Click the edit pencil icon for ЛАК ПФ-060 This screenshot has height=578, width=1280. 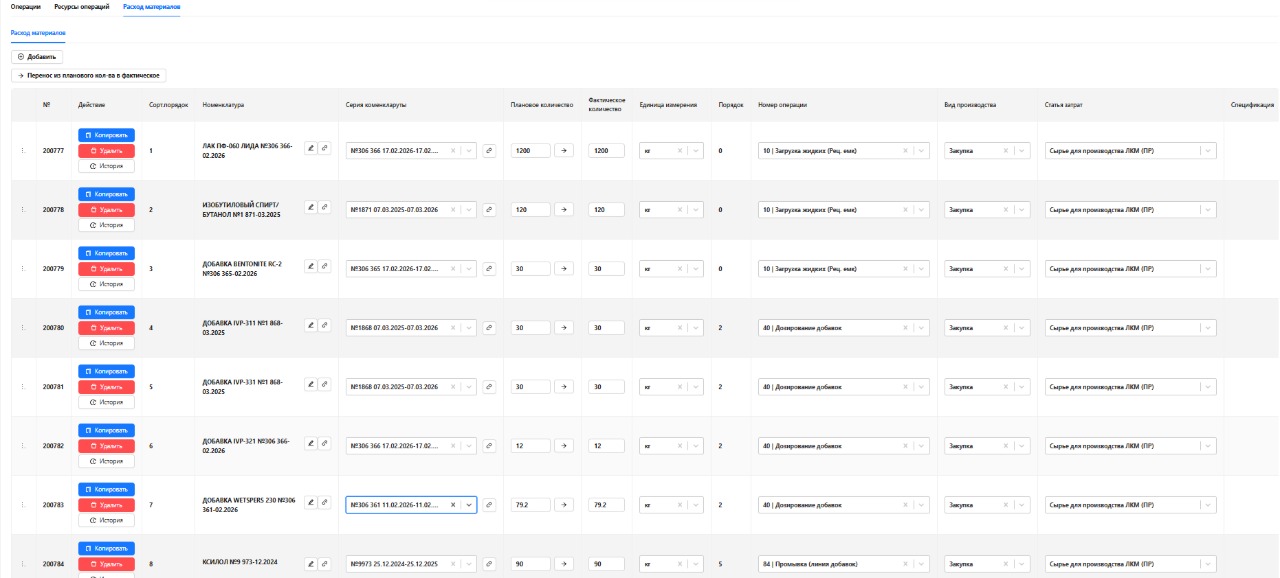pos(311,148)
